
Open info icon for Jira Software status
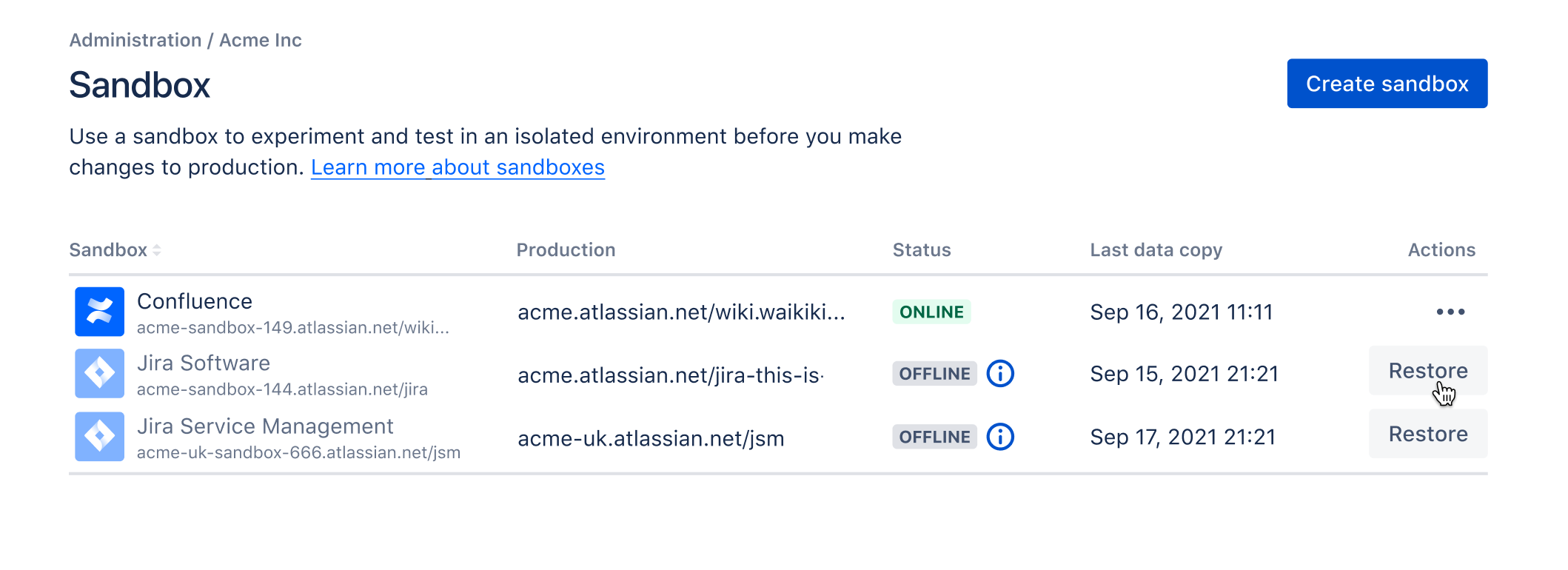(x=1000, y=373)
